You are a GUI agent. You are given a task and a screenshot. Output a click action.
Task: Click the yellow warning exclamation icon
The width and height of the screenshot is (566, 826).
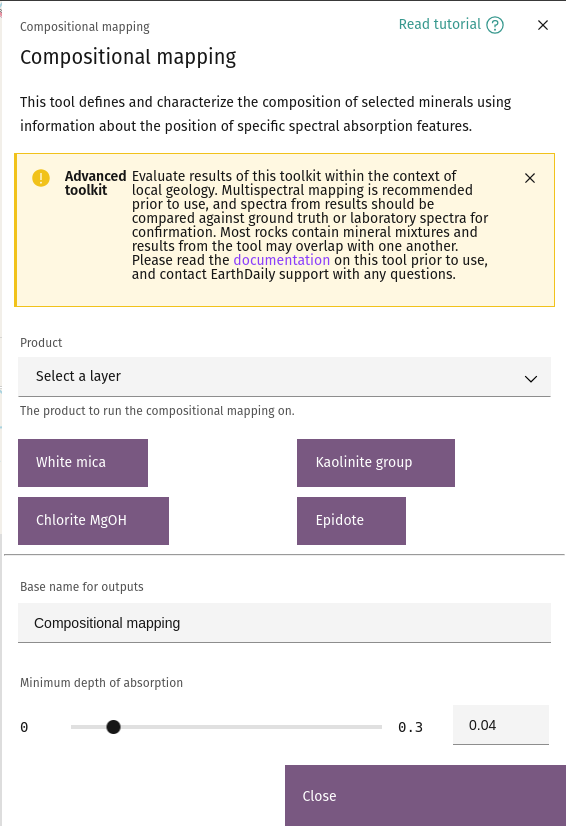coord(41,178)
